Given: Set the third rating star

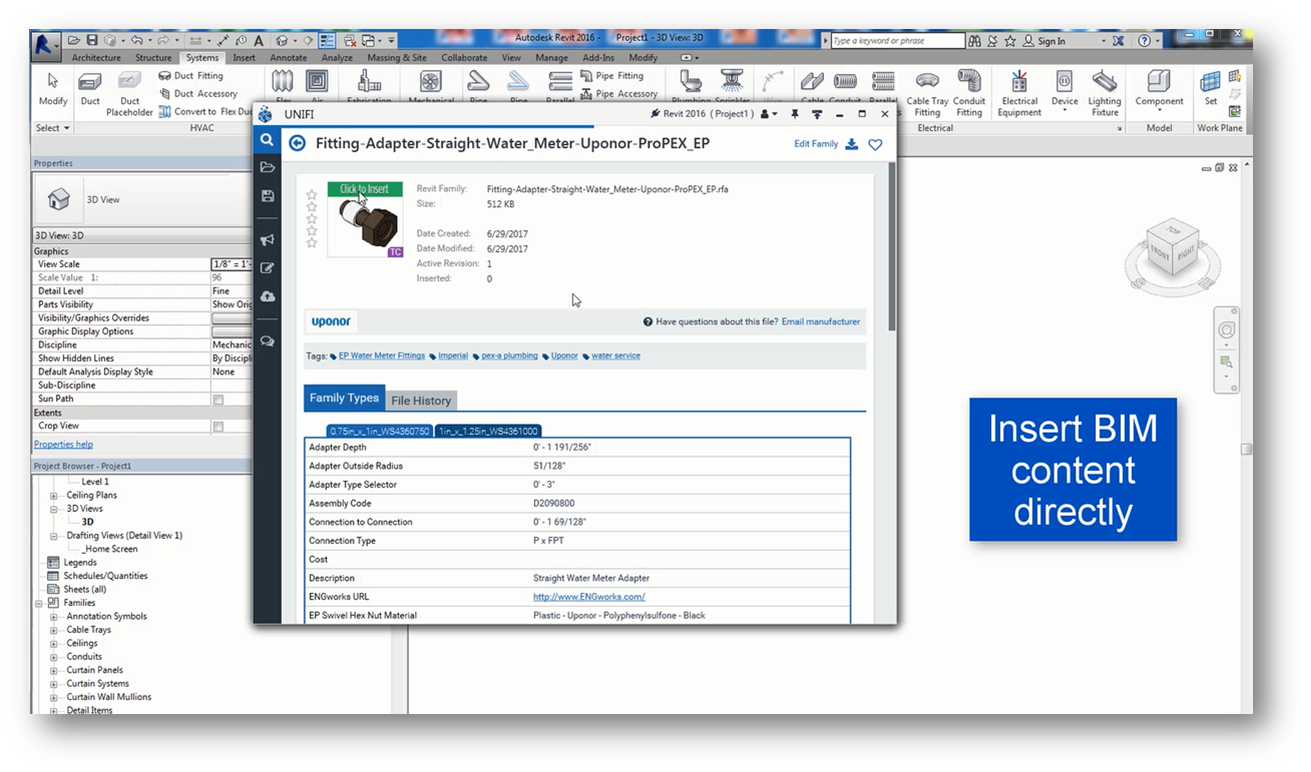Looking at the screenshot, I should click(312, 219).
